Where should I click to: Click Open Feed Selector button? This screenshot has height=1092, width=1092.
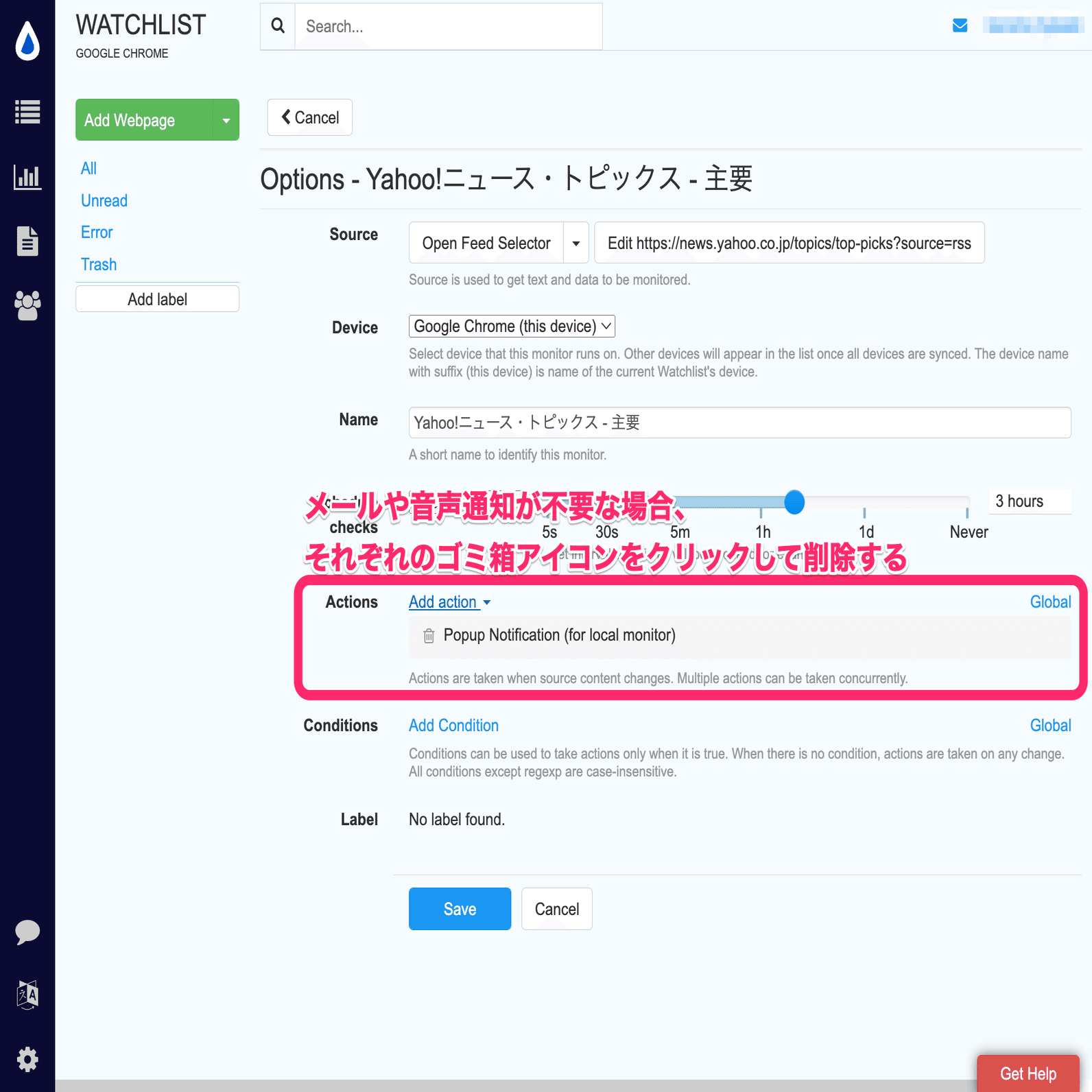click(486, 243)
